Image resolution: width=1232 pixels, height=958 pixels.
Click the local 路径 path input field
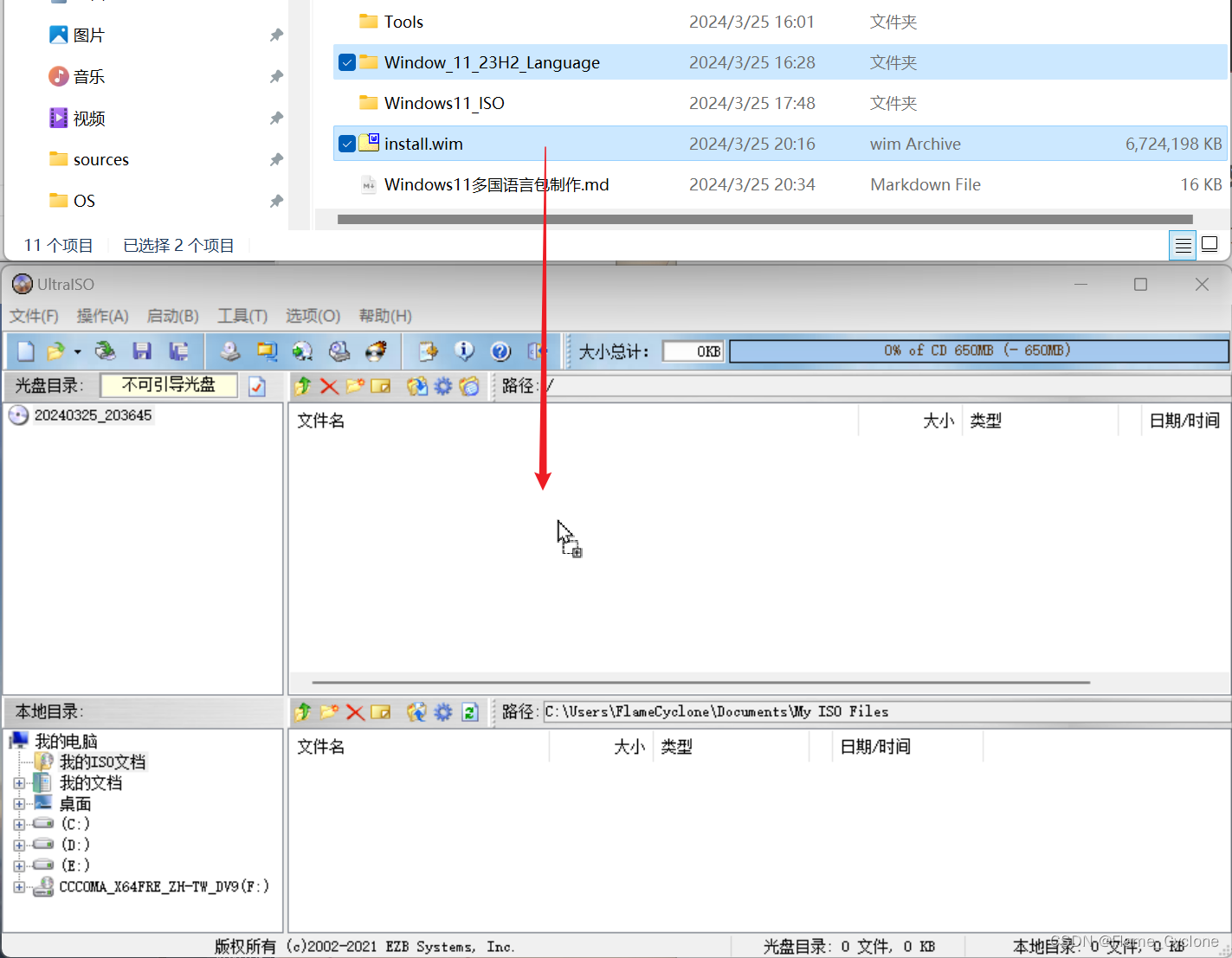(887, 712)
